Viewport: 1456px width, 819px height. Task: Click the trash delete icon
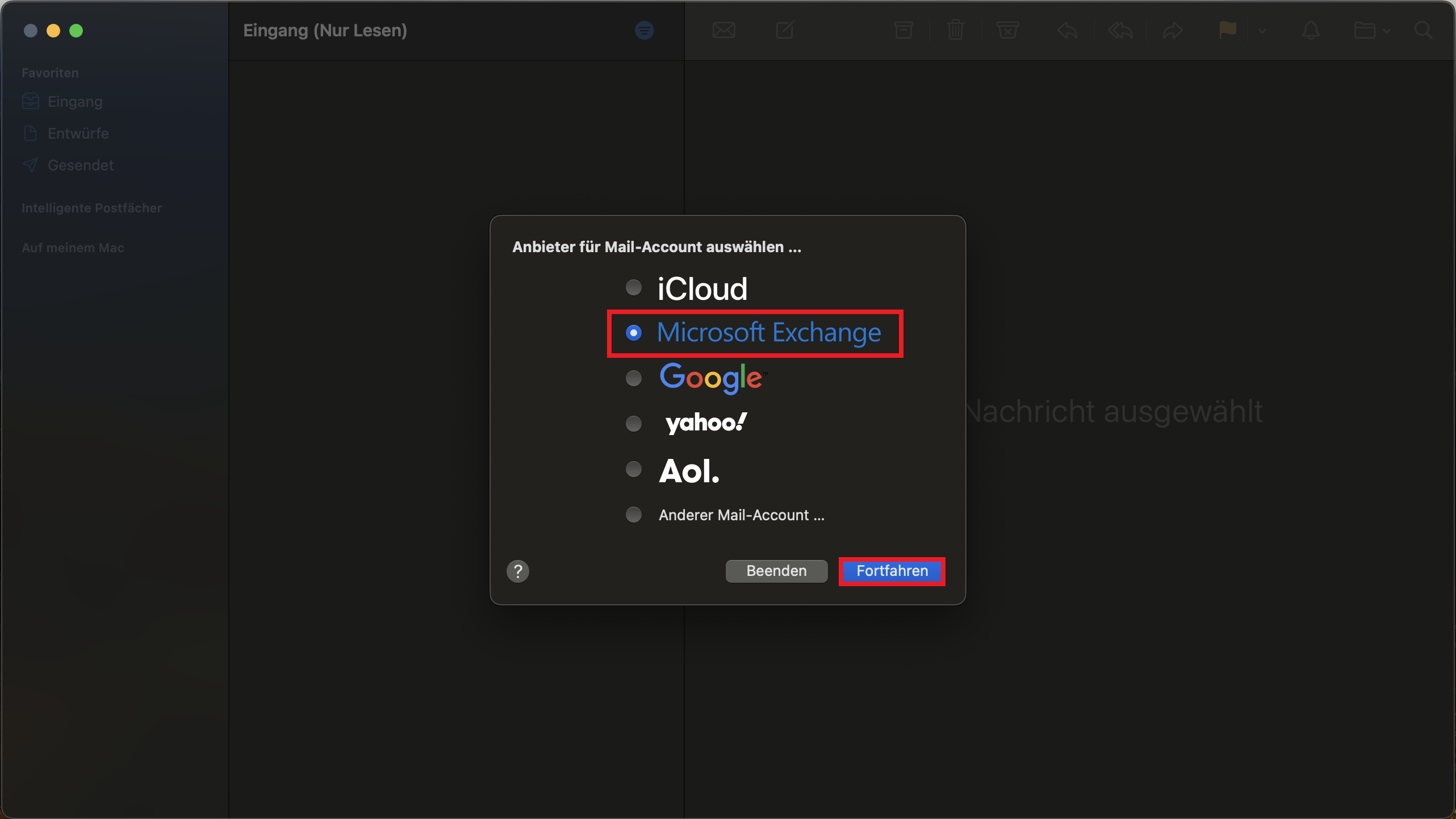tap(956, 30)
